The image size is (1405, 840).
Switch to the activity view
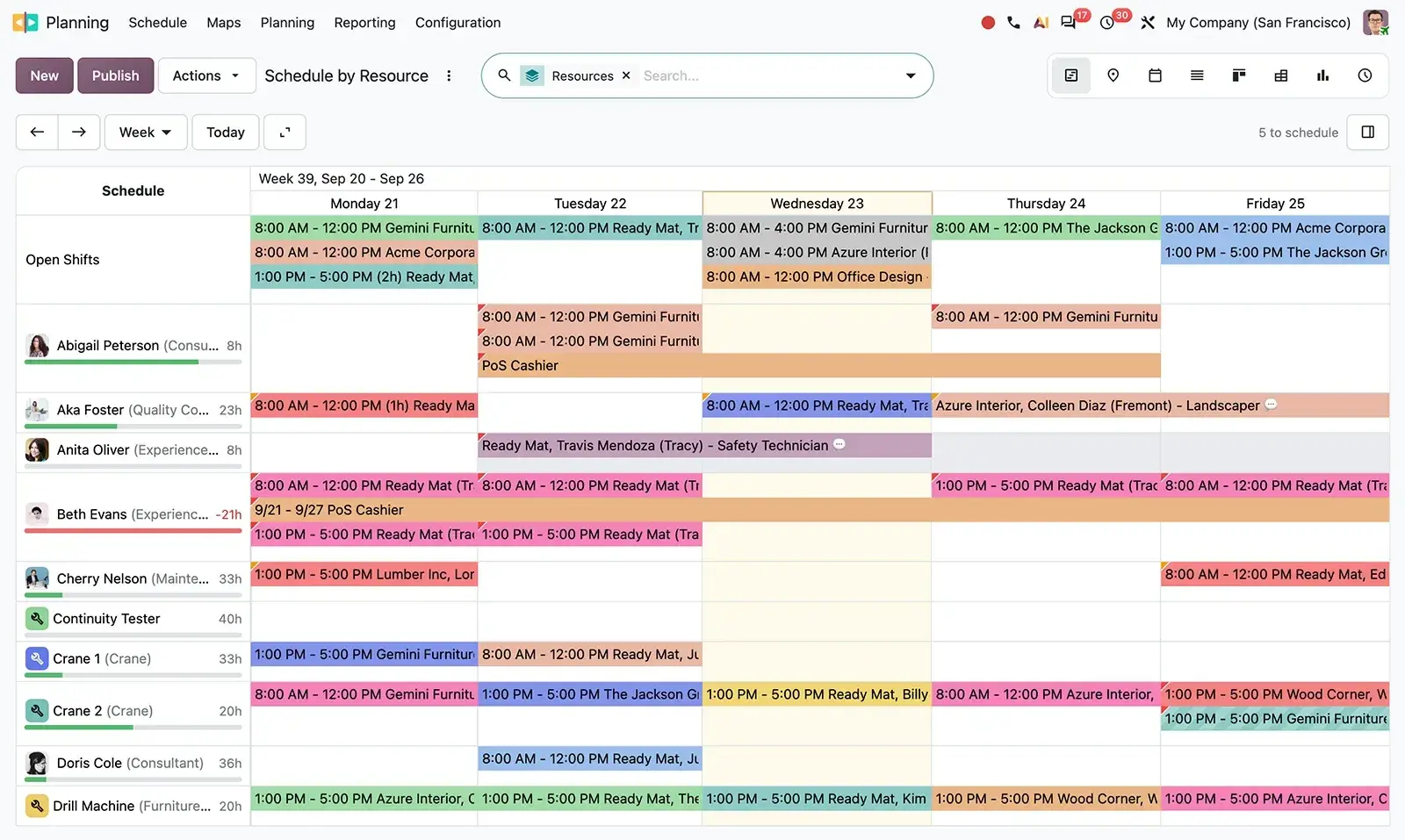(1365, 75)
